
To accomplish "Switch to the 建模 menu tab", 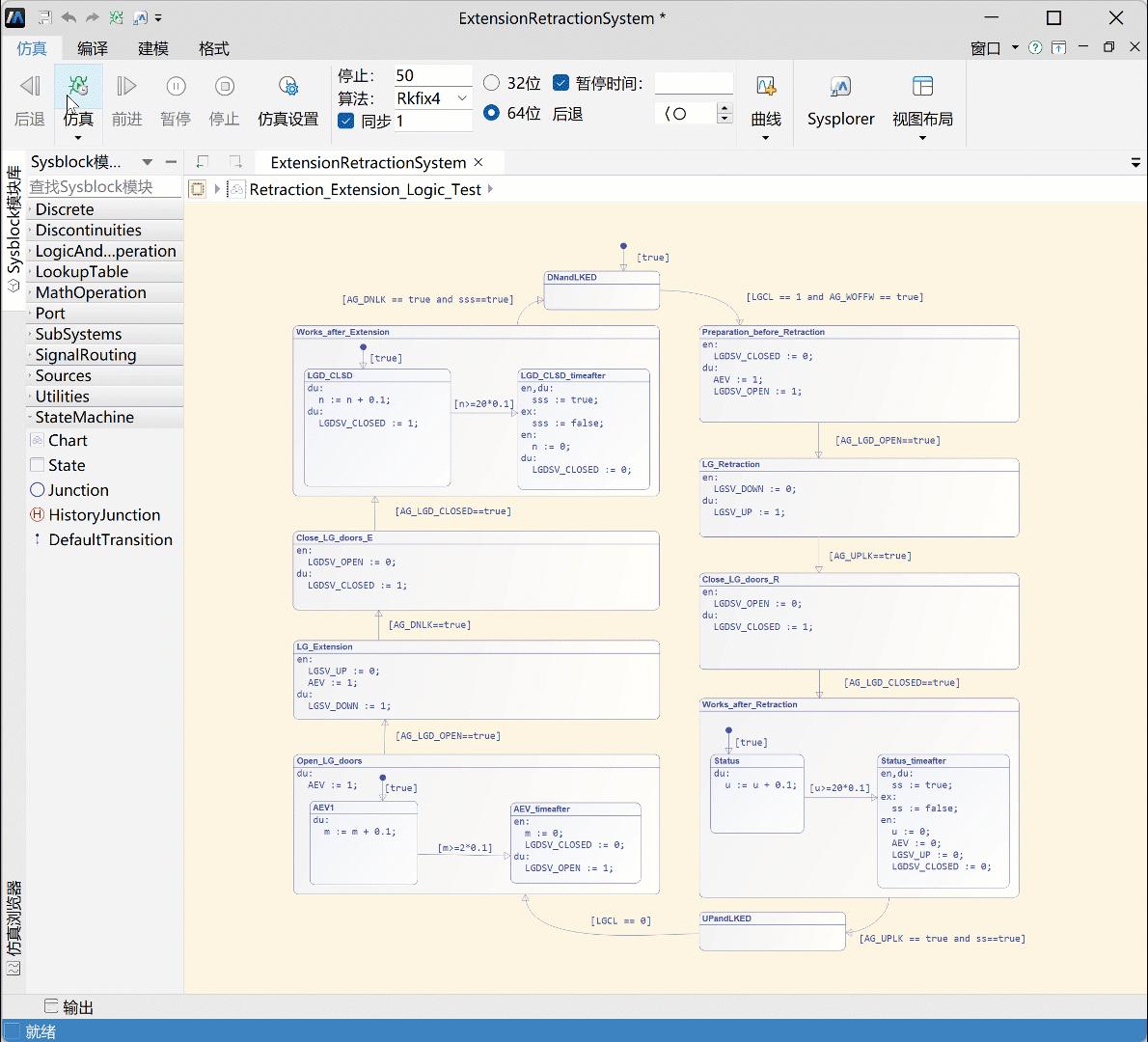I will pyautogui.click(x=152, y=48).
